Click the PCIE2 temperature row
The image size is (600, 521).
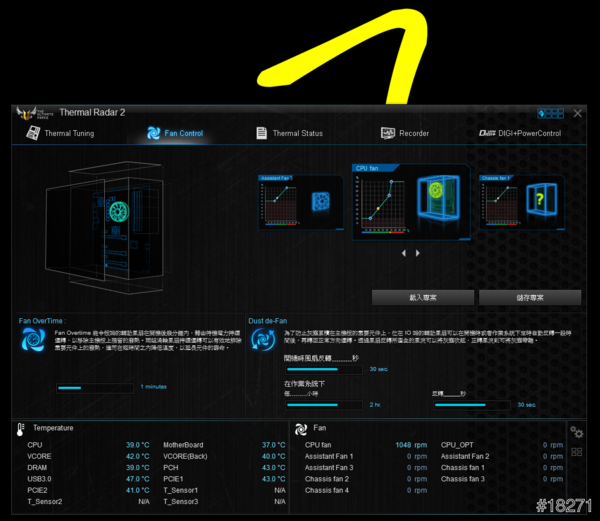pyautogui.click(x=88, y=490)
